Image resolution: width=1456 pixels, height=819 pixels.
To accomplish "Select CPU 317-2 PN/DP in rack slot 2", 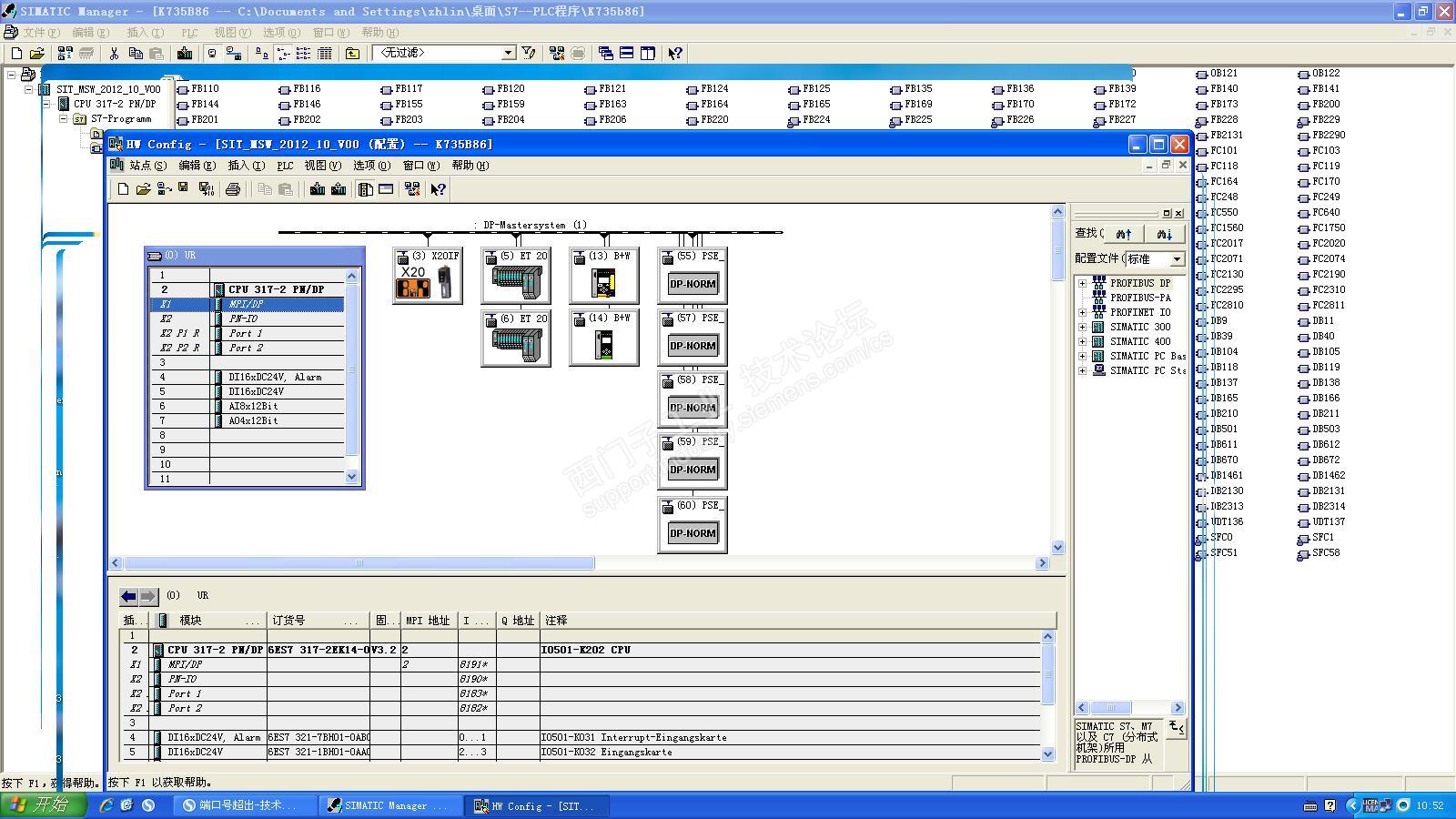I will click(276, 289).
